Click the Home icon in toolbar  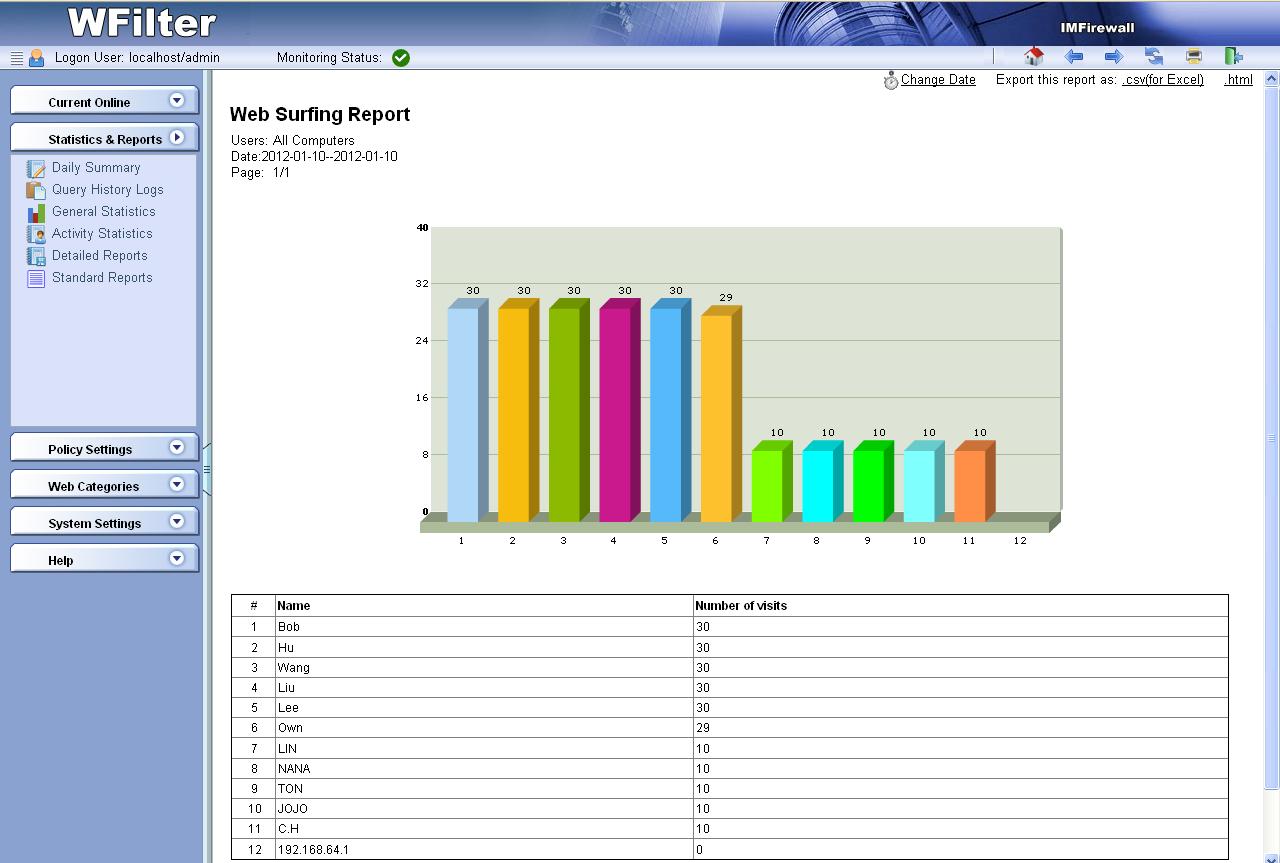click(1034, 57)
